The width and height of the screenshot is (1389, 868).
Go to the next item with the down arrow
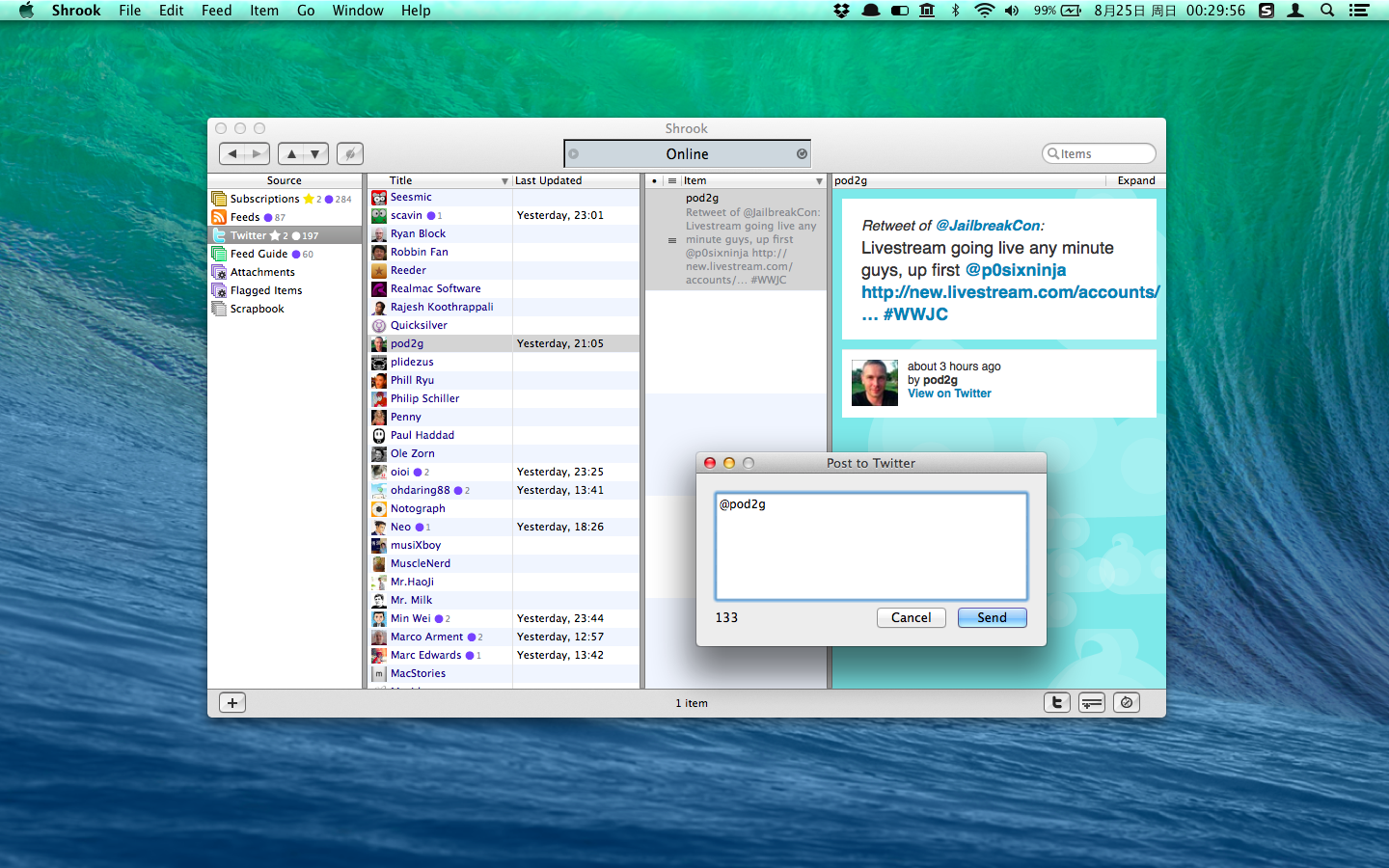(315, 153)
